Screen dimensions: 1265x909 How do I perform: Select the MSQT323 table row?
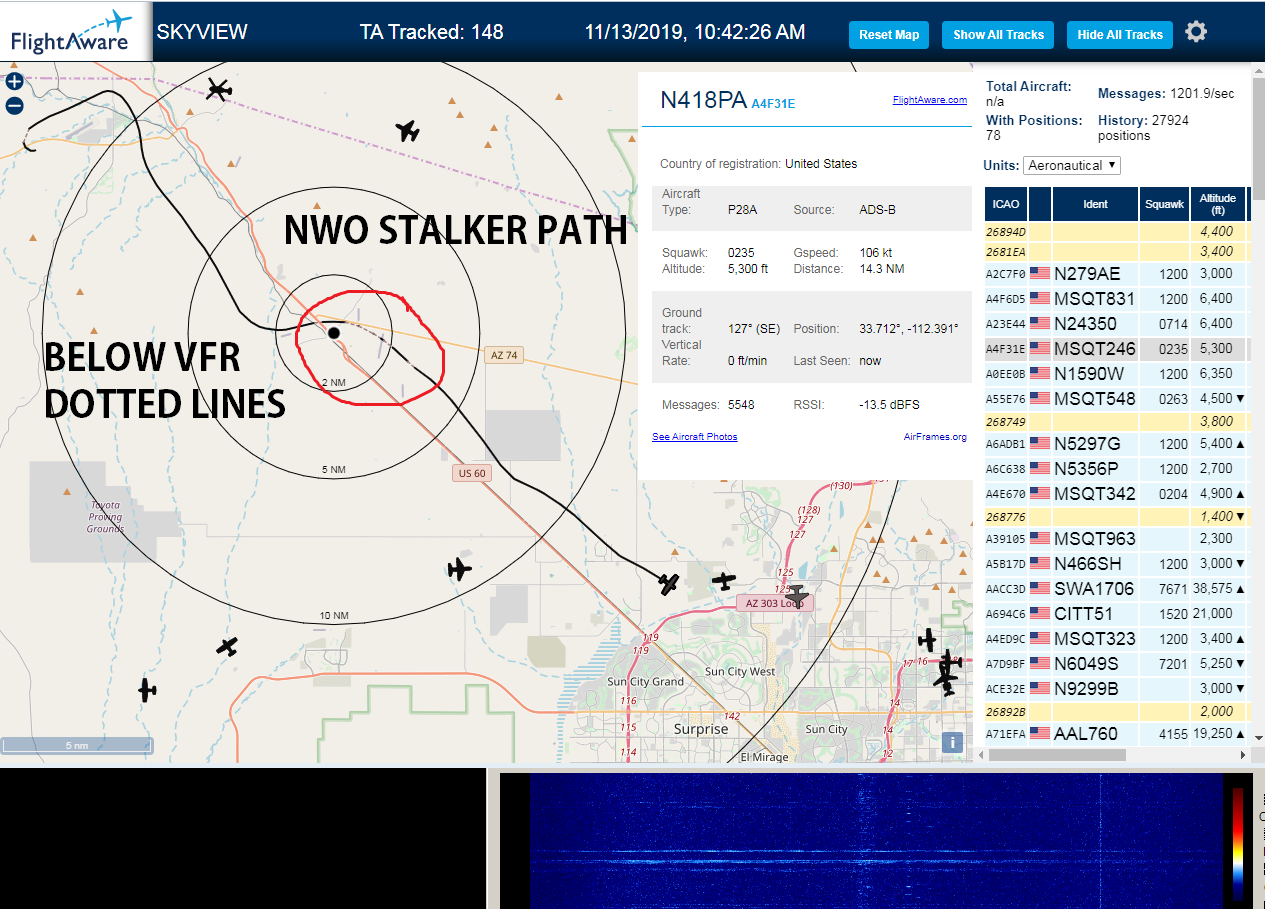[x=1115, y=638]
